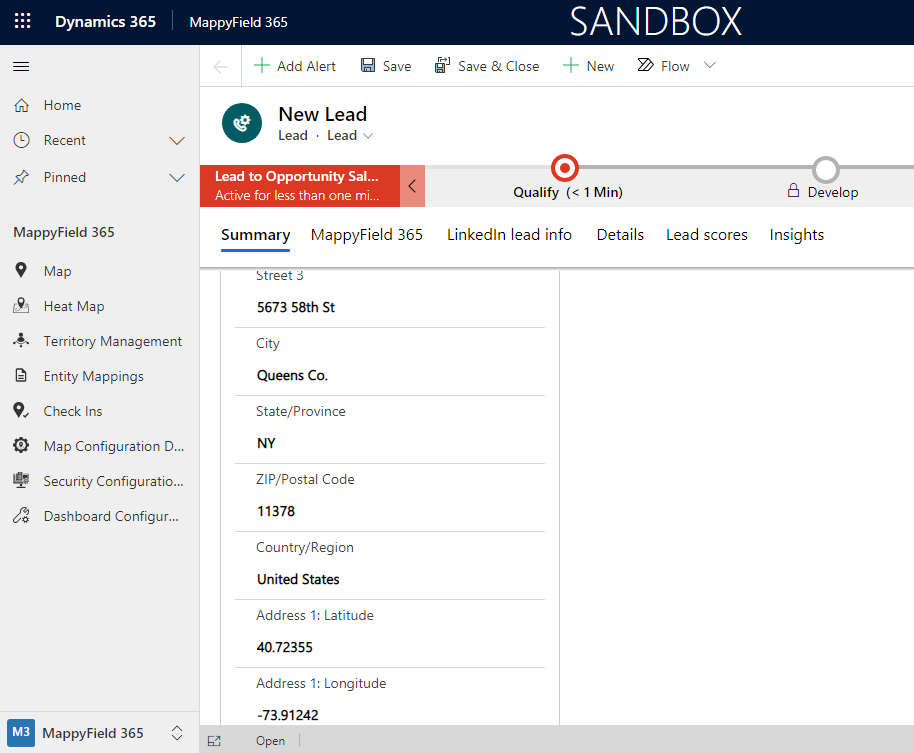Click the Recent clock icon
This screenshot has height=753, width=914.
pos(22,140)
